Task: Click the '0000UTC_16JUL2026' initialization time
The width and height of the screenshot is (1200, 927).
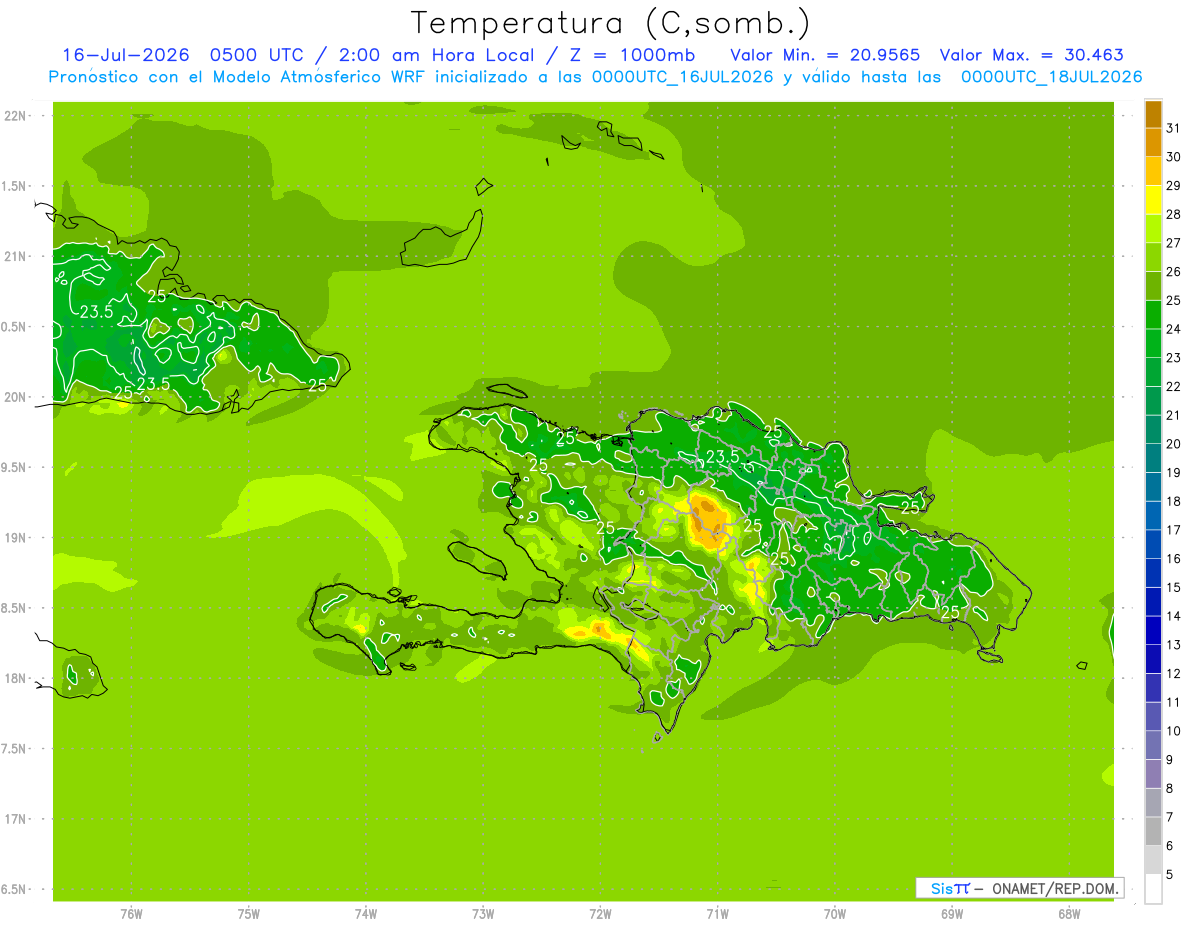Action: (682, 77)
